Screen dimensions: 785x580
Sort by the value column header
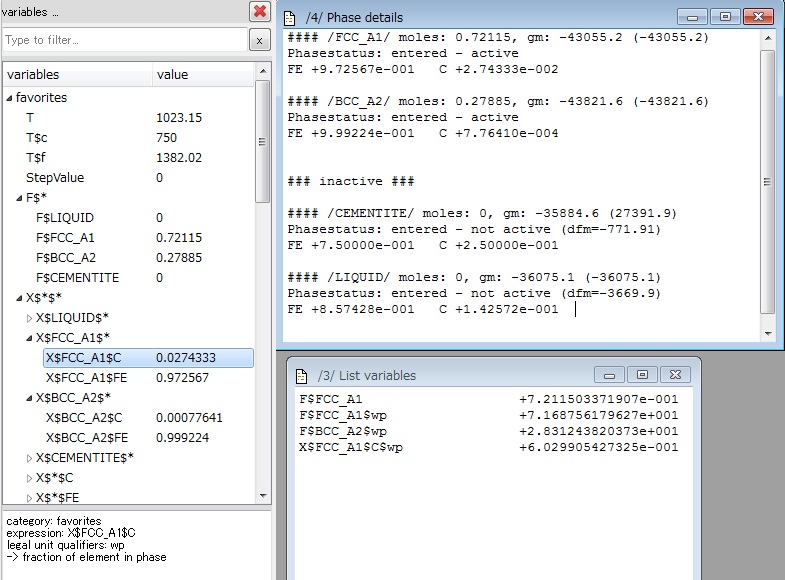pyautogui.click(x=200, y=74)
